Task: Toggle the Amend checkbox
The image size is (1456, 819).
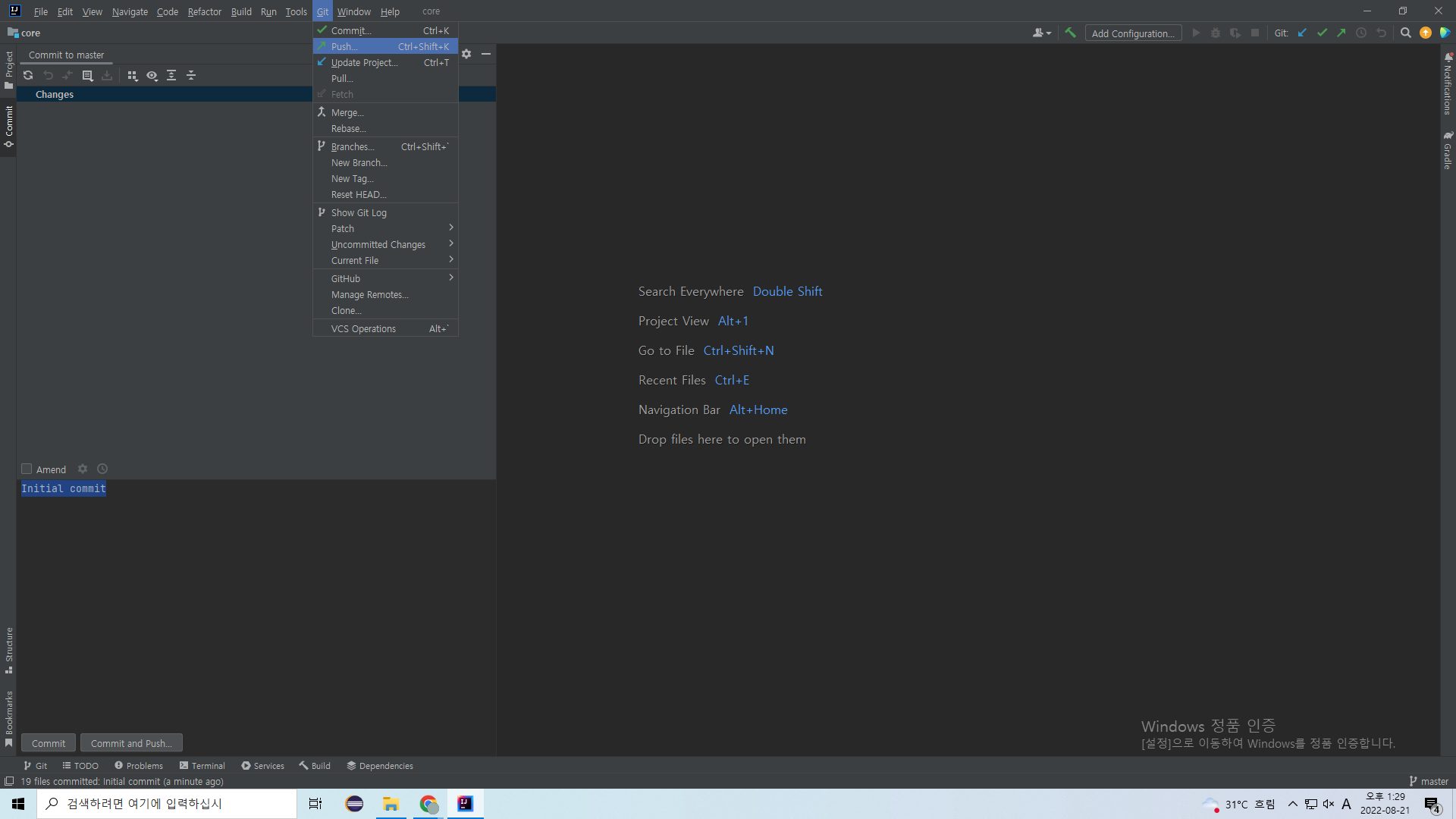Action: (x=27, y=469)
